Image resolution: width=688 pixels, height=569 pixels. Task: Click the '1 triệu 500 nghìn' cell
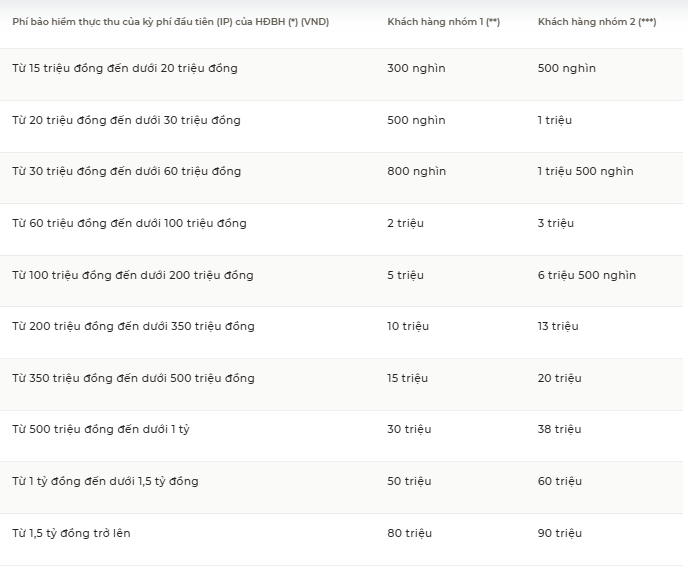(585, 171)
